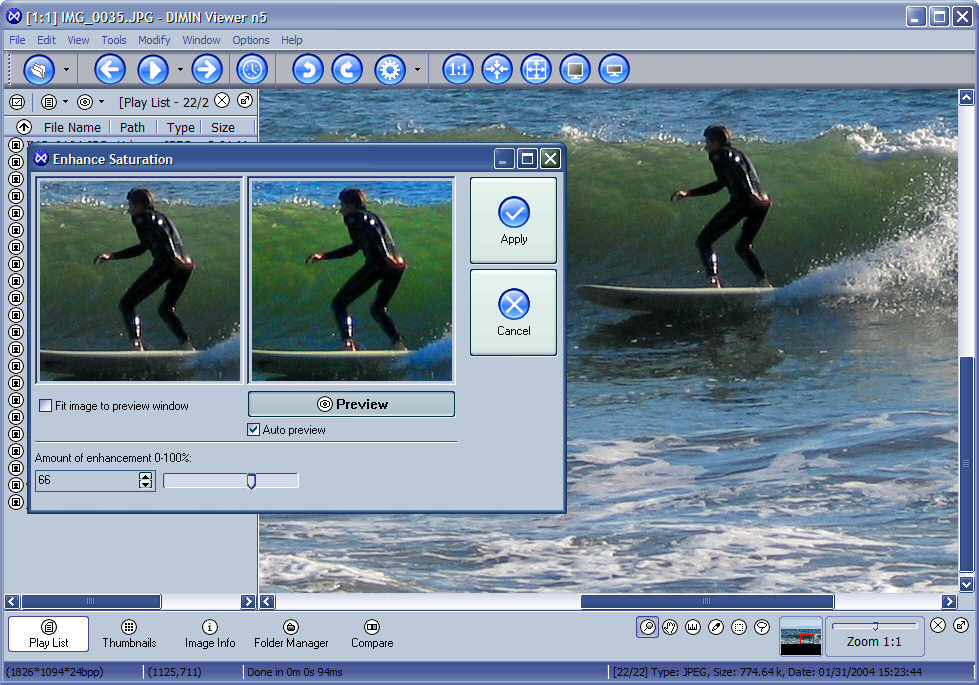Viewport: 979px width, 685px height.
Task: Open the dropdown arrow beside the play button
Action: tap(180, 69)
